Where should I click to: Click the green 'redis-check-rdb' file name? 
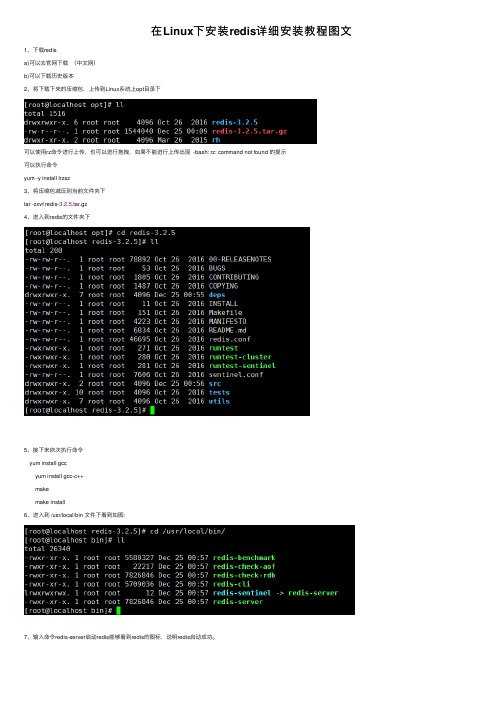point(244,575)
